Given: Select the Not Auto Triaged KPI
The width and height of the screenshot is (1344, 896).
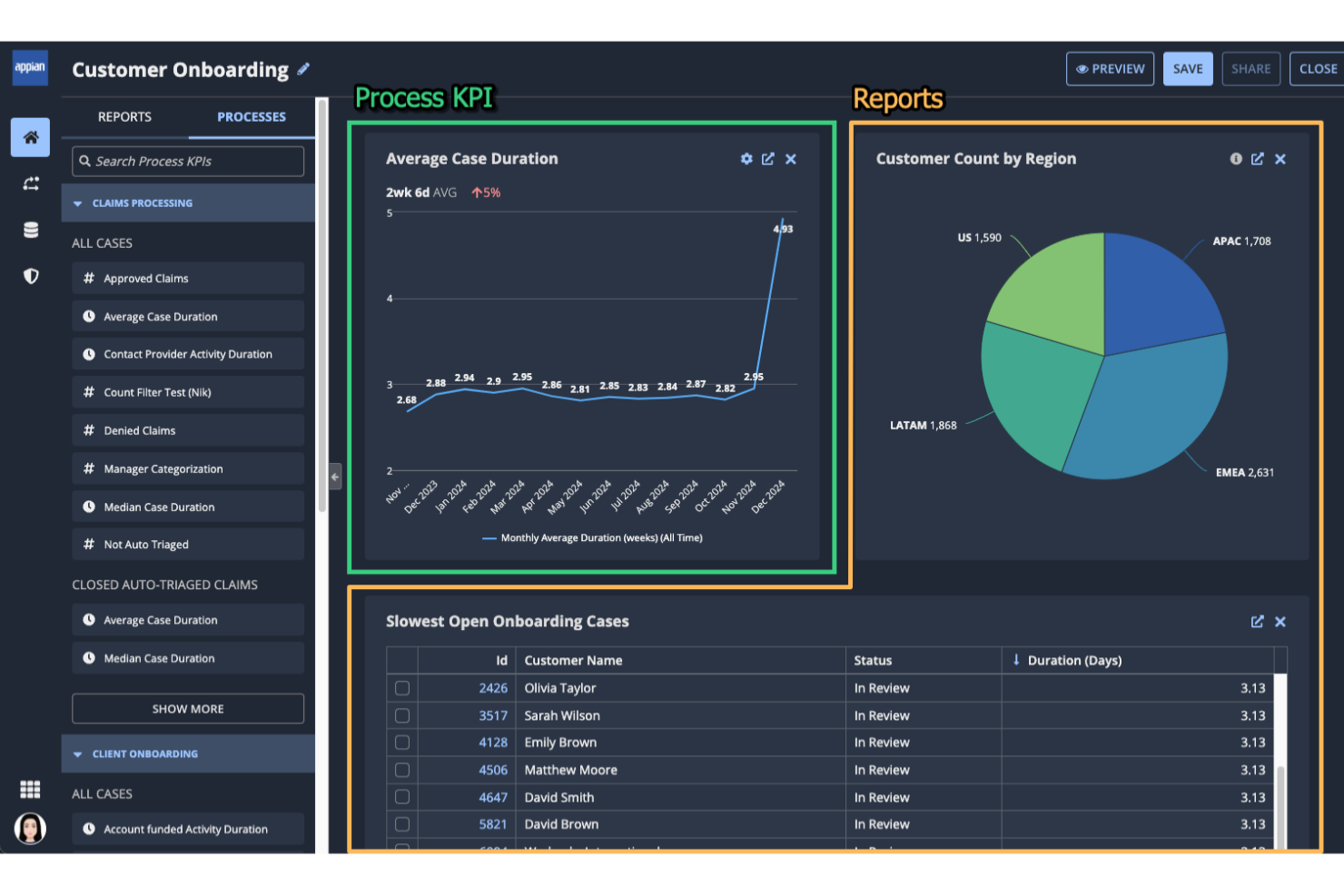Looking at the screenshot, I should pos(188,545).
